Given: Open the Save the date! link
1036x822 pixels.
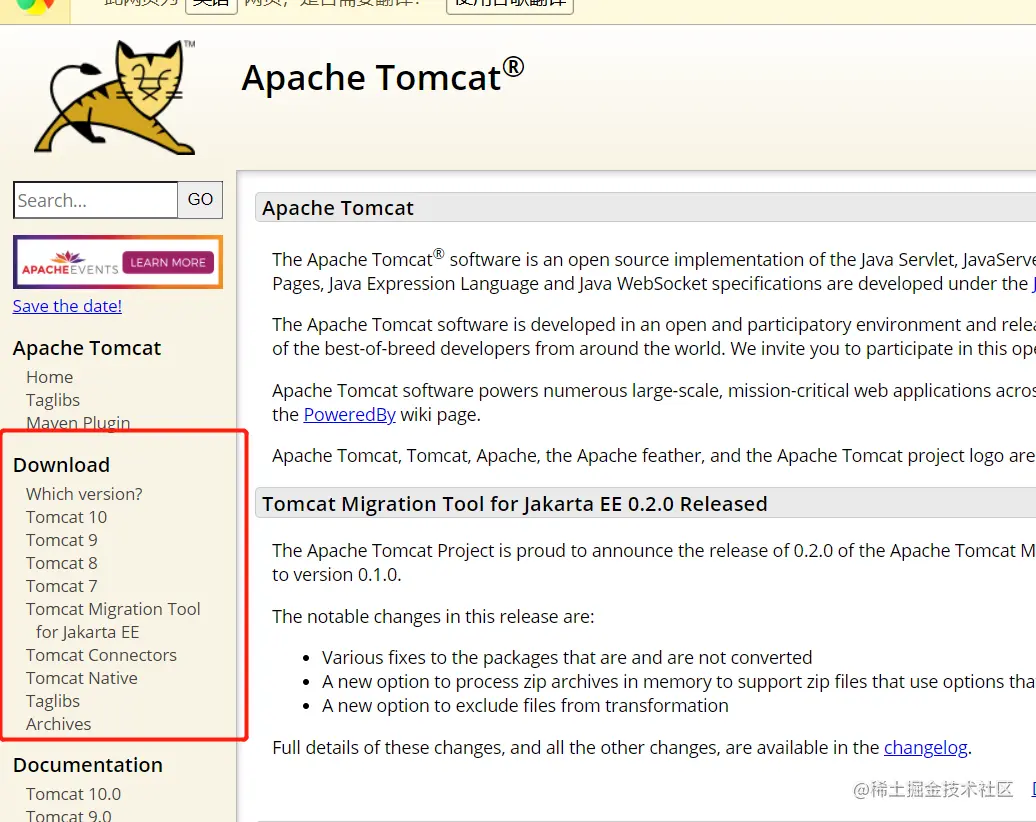Looking at the screenshot, I should pos(67,306).
